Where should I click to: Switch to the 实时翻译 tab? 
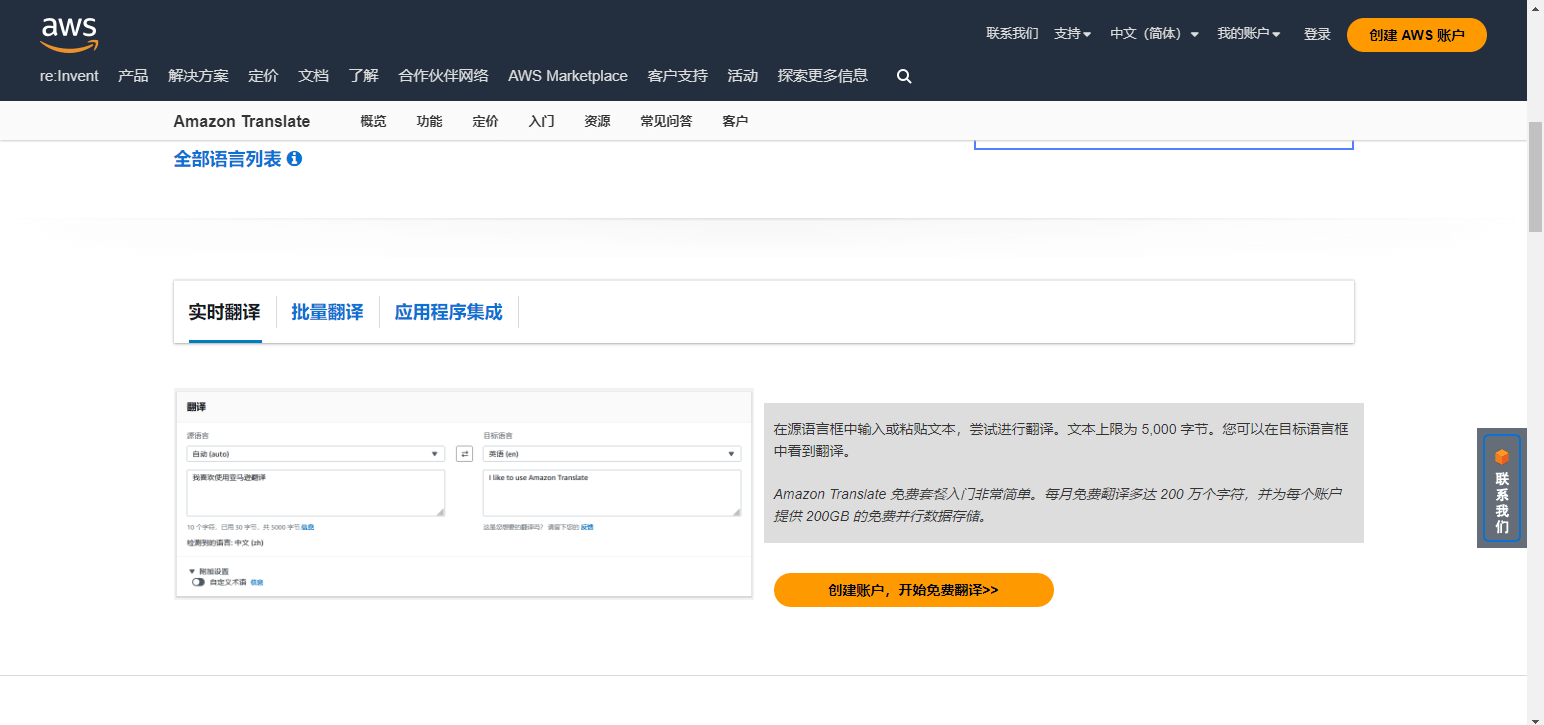coord(224,312)
